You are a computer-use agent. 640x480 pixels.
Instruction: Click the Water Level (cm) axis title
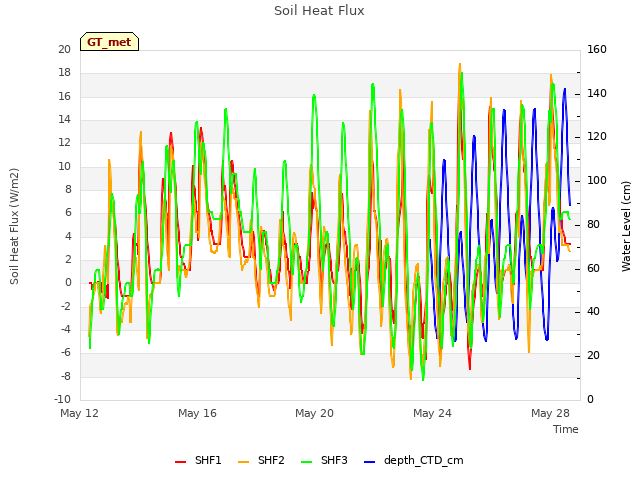tap(625, 227)
